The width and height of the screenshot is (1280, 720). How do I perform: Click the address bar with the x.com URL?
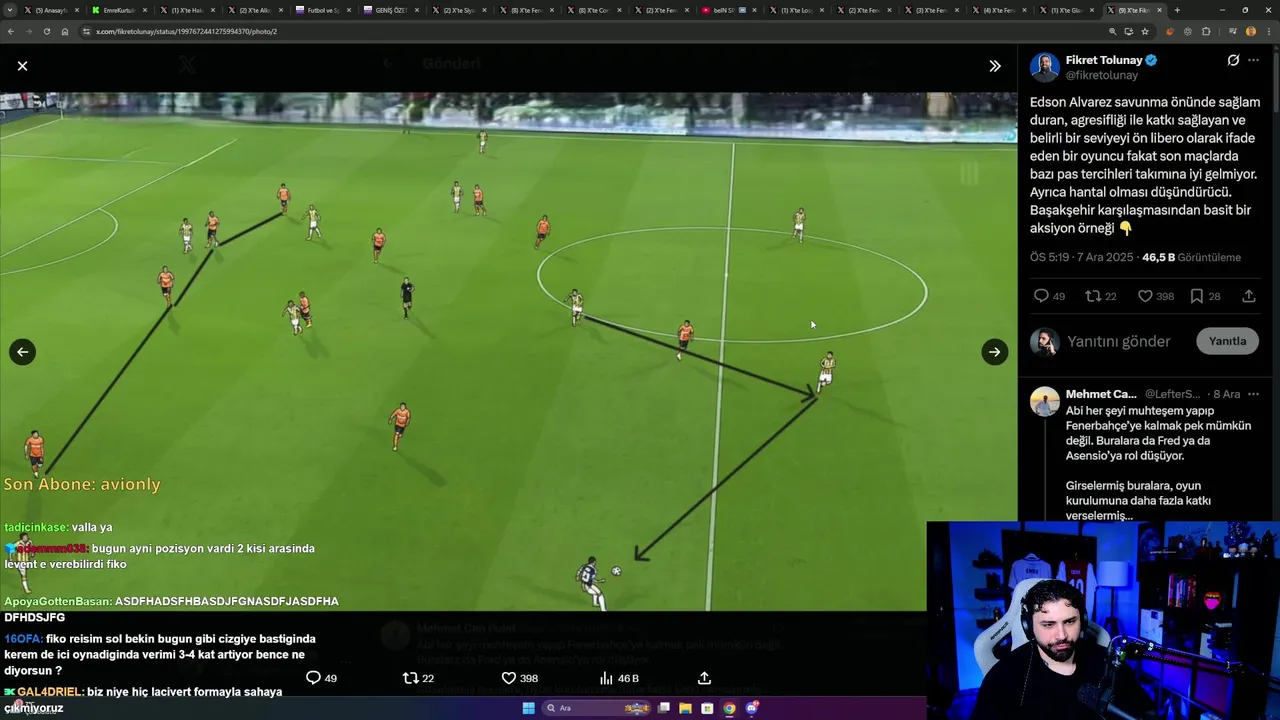[x=590, y=31]
